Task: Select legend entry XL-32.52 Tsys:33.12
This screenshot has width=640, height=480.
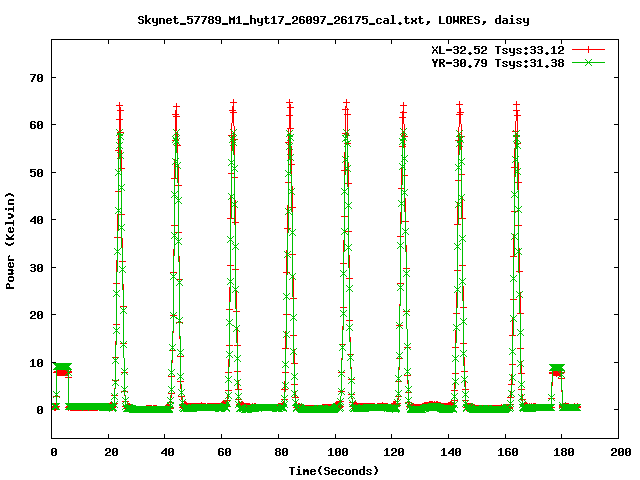Action: [x=498, y=50]
